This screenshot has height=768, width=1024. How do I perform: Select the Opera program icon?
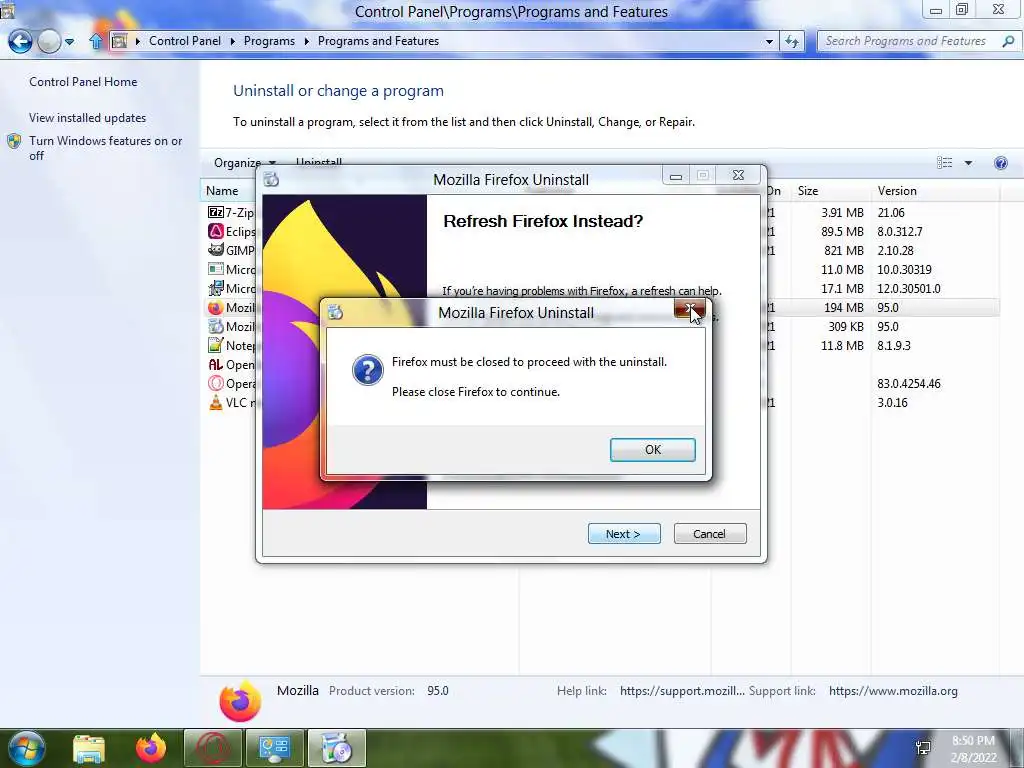point(216,383)
